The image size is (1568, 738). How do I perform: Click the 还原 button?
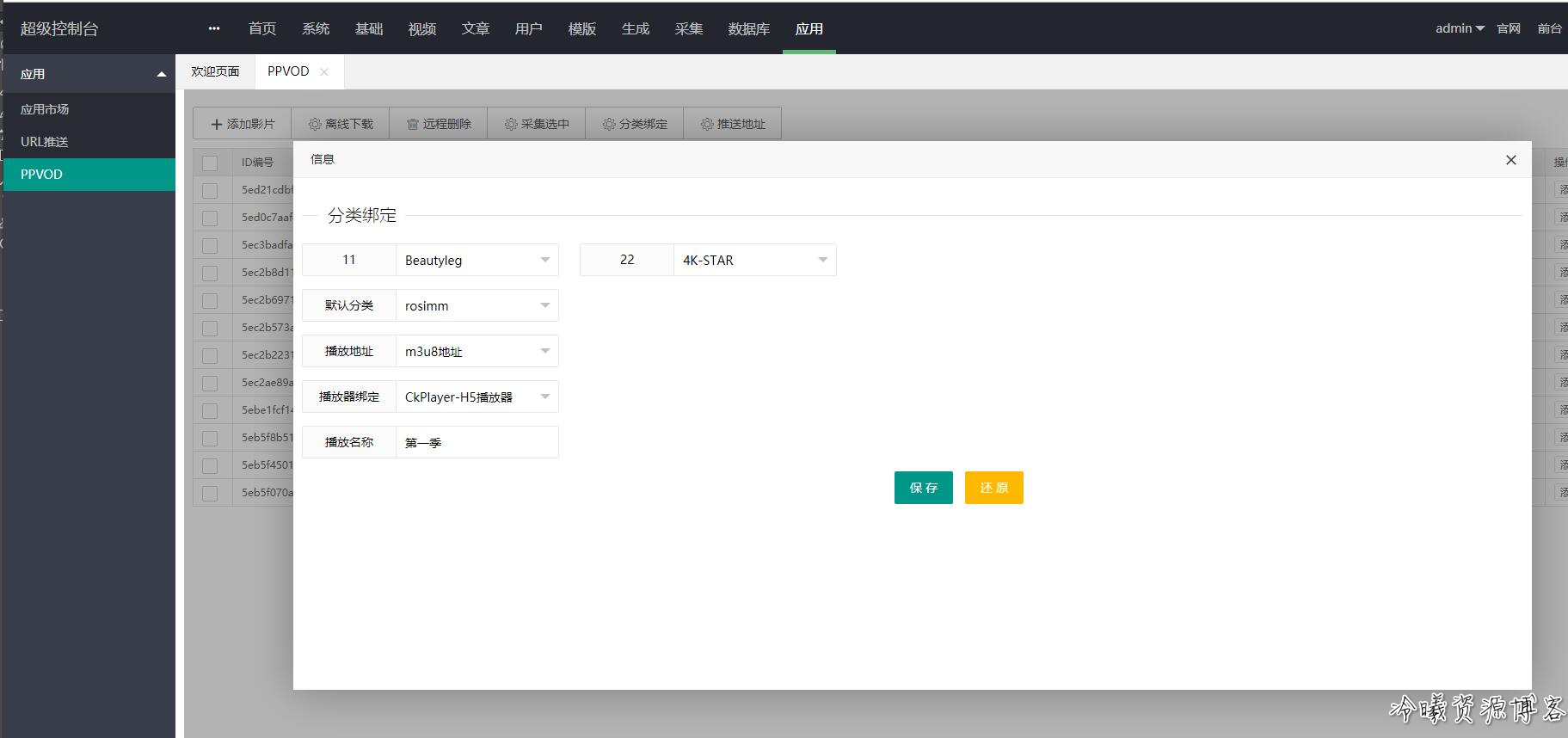coord(994,488)
